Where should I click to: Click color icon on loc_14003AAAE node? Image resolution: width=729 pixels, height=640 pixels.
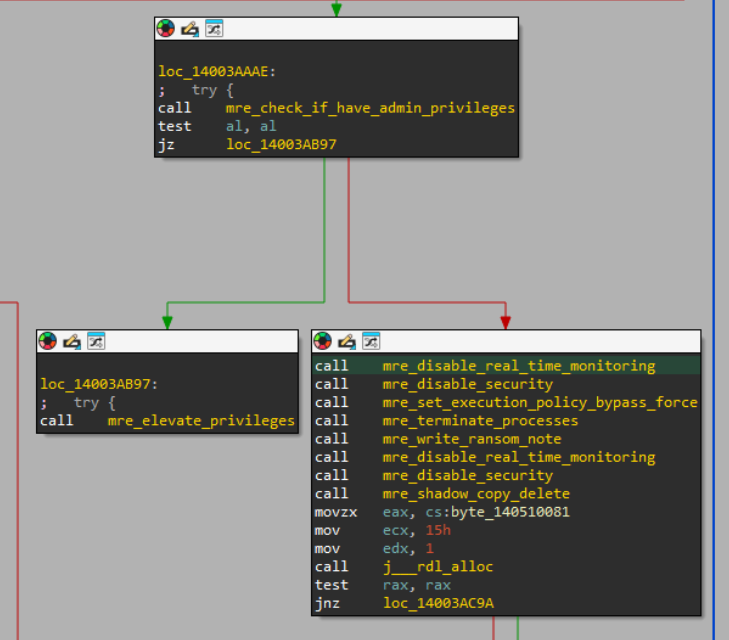click(166, 28)
